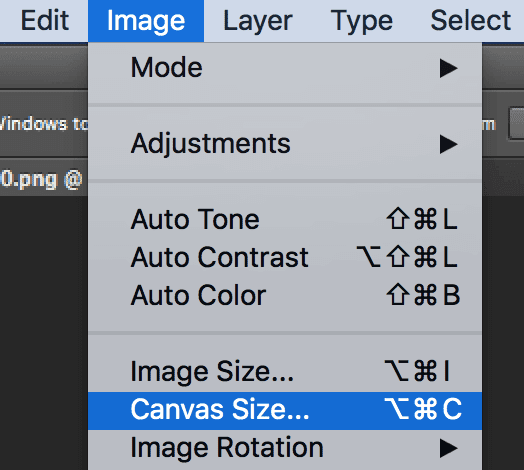
Task: Close the highlighted Image menu
Action: click(146, 21)
